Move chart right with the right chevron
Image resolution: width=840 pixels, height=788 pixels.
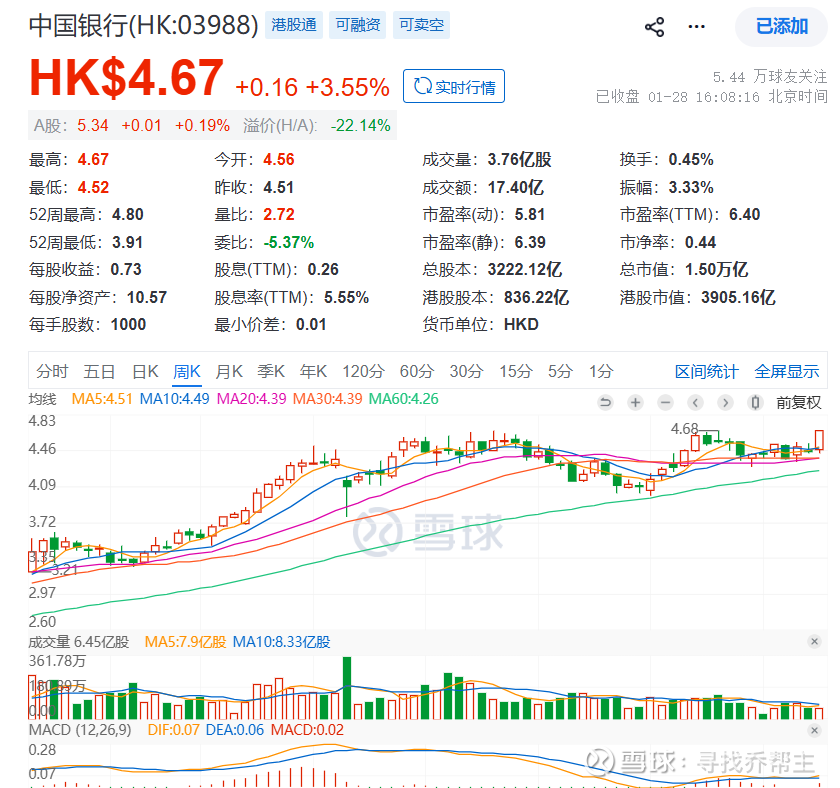tap(725, 402)
